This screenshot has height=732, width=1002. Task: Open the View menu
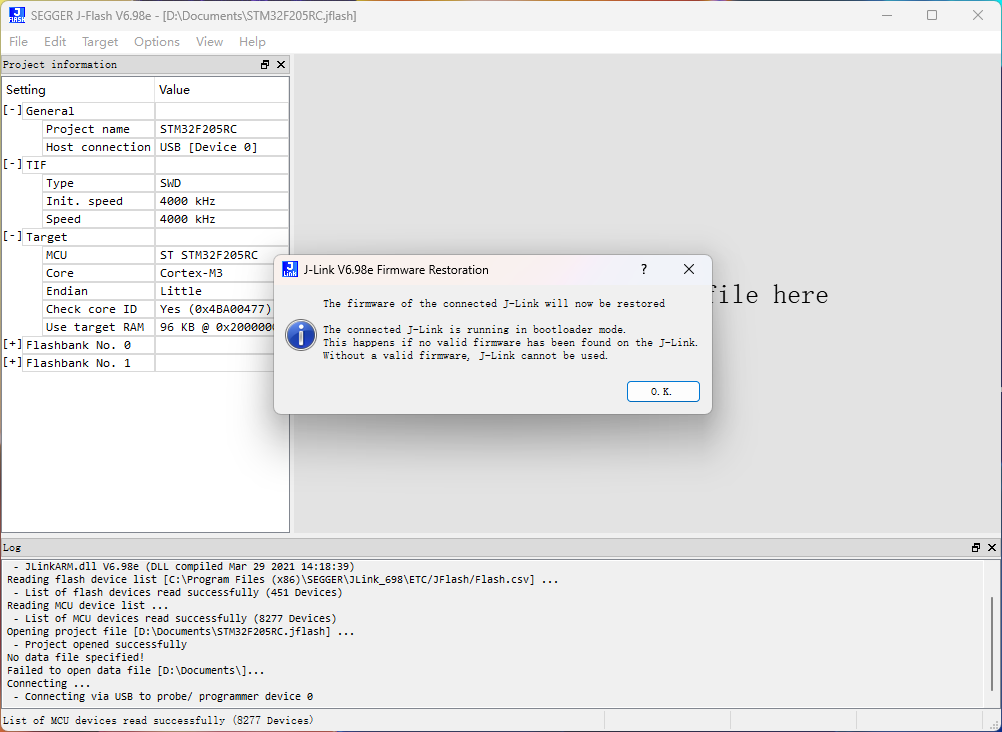click(209, 42)
